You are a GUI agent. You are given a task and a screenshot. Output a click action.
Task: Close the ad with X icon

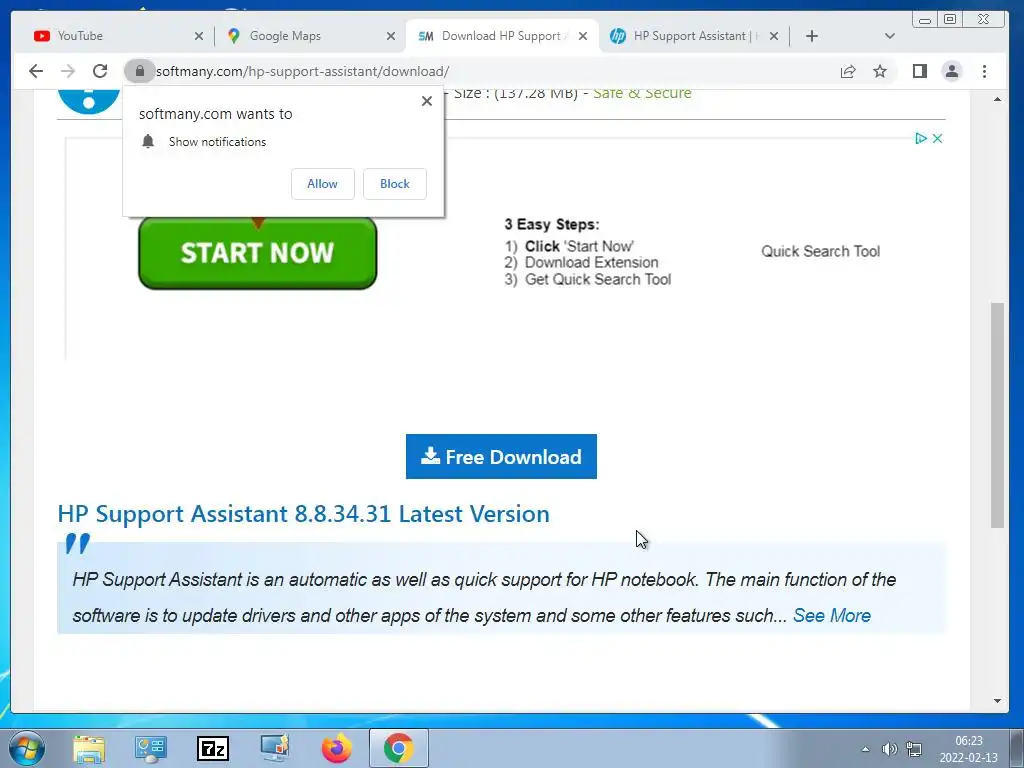point(937,138)
